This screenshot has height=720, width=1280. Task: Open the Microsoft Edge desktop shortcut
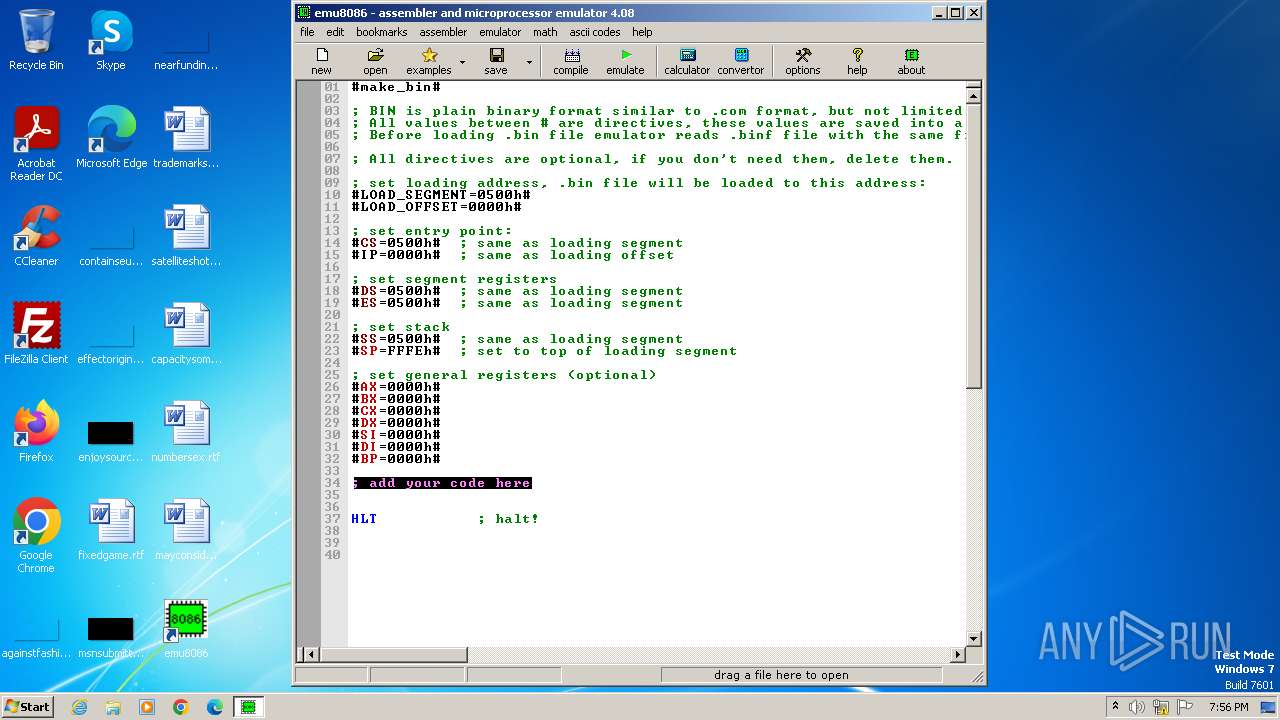pyautogui.click(x=111, y=138)
